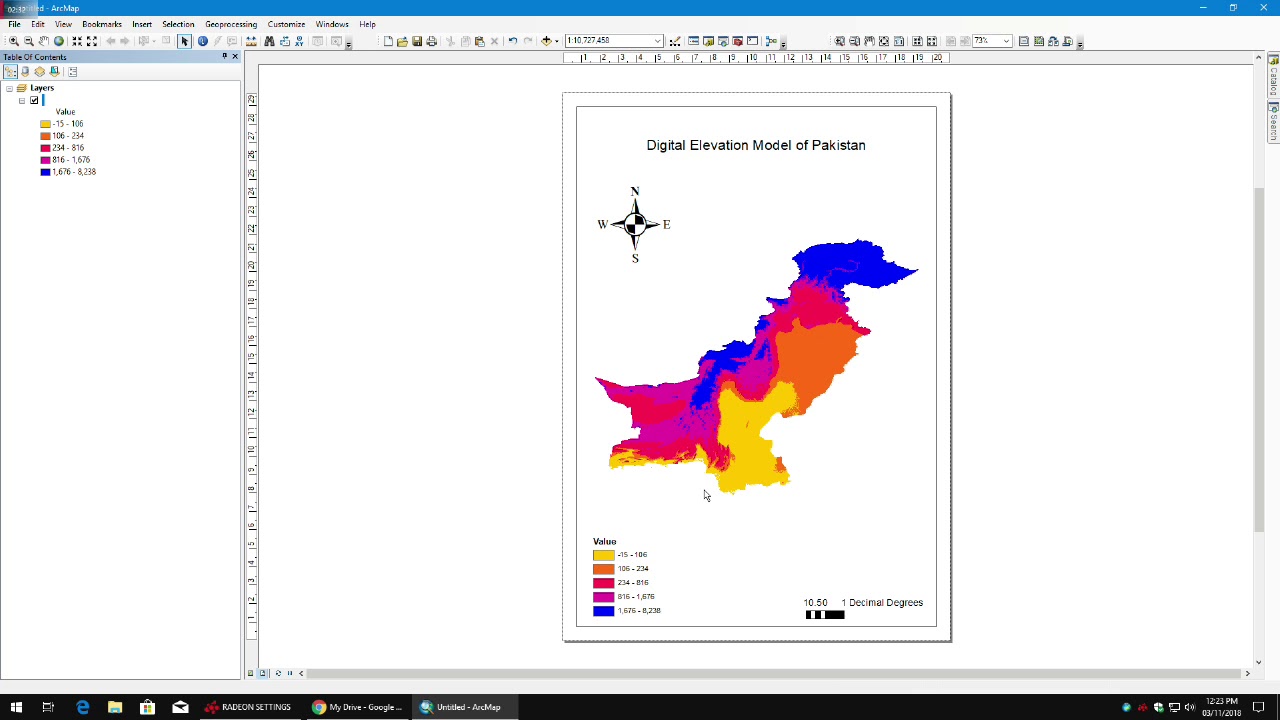Click the Fixed Zoom In icon
The image size is (1280, 720).
77,41
